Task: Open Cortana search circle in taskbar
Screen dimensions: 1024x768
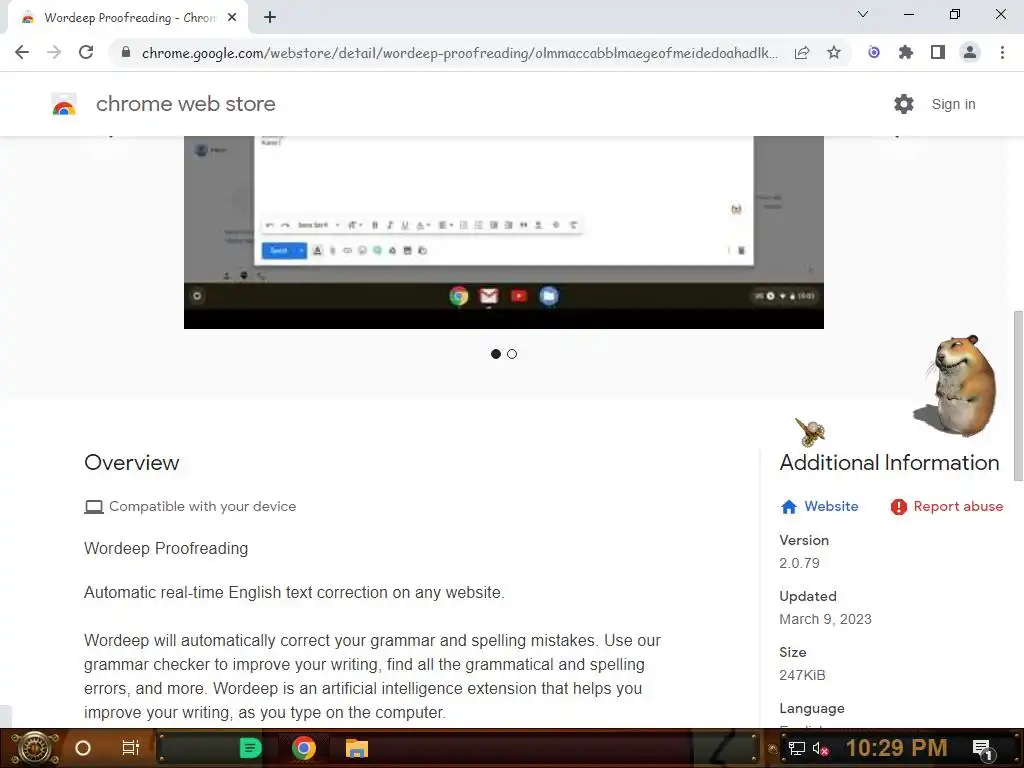Action: [83, 748]
